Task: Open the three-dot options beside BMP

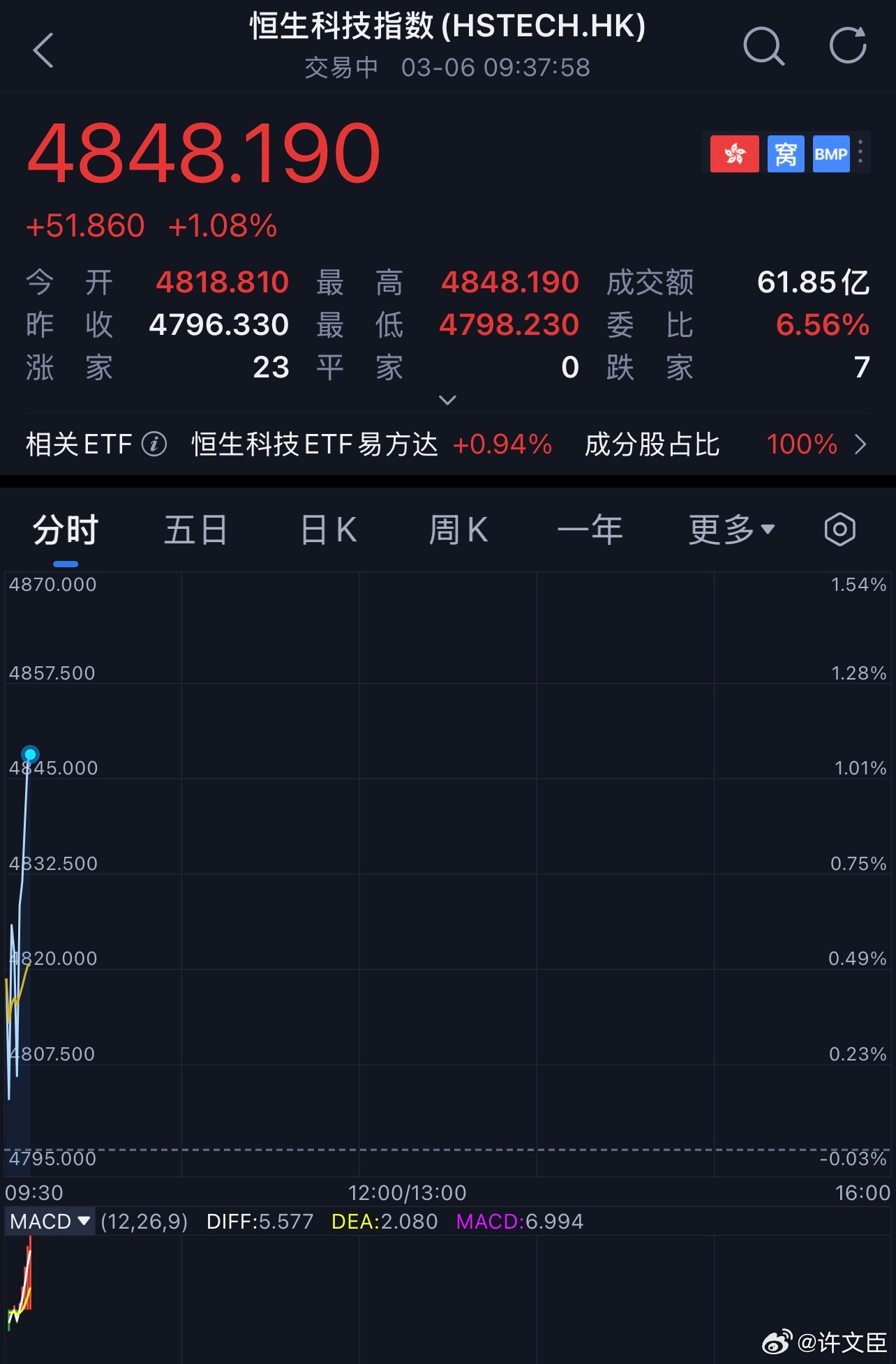Action: (860, 152)
